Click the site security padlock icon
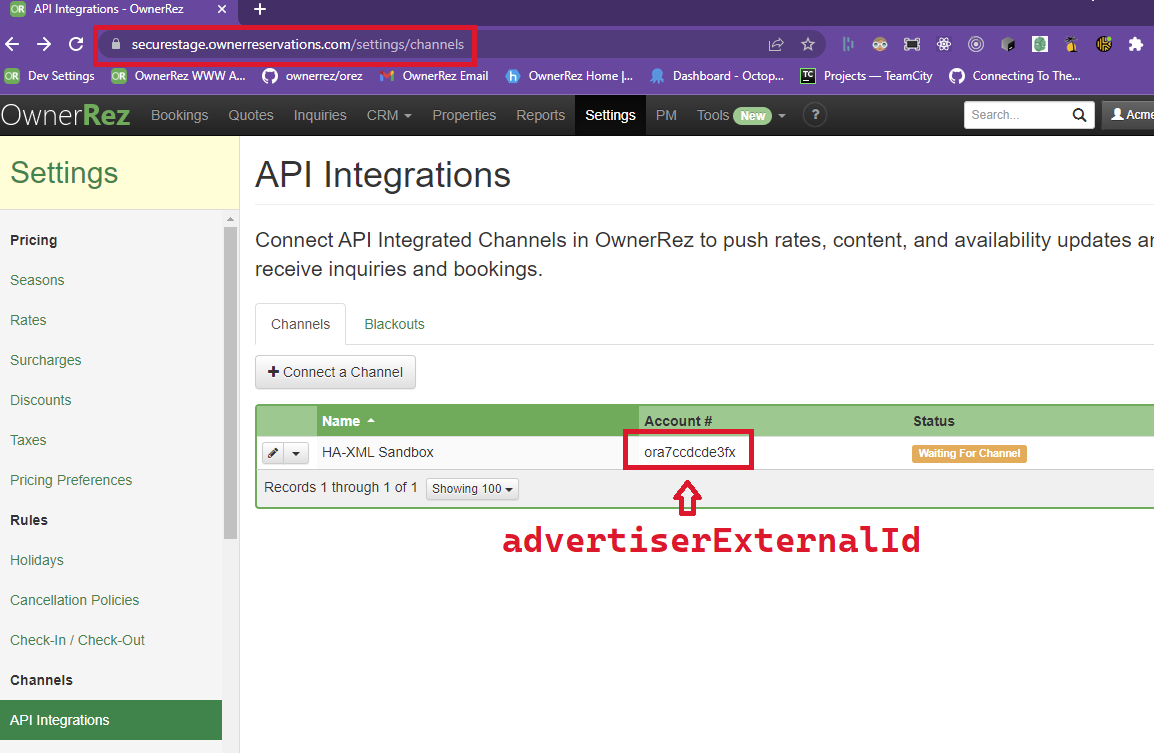The height and width of the screenshot is (753, 1154). pos(118,44)
